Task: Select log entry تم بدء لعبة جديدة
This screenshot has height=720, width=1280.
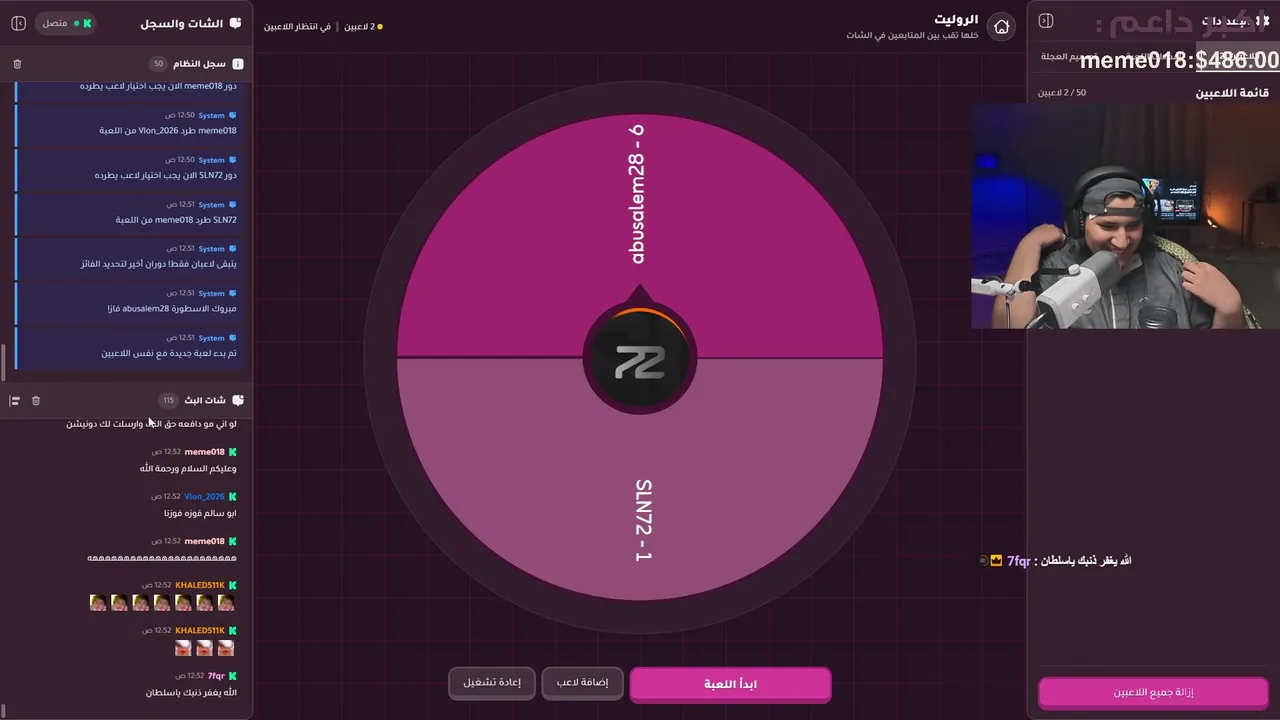Action: [x=126, y=346]
